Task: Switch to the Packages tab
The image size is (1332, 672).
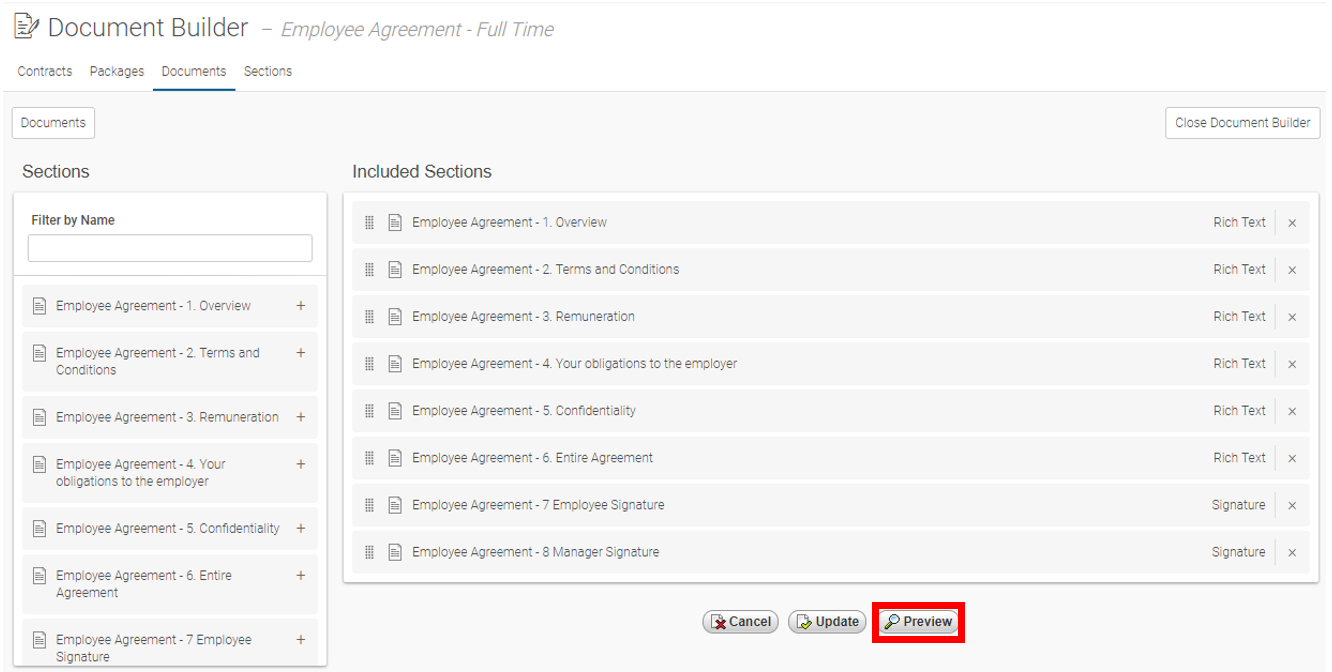Action: 117,72
